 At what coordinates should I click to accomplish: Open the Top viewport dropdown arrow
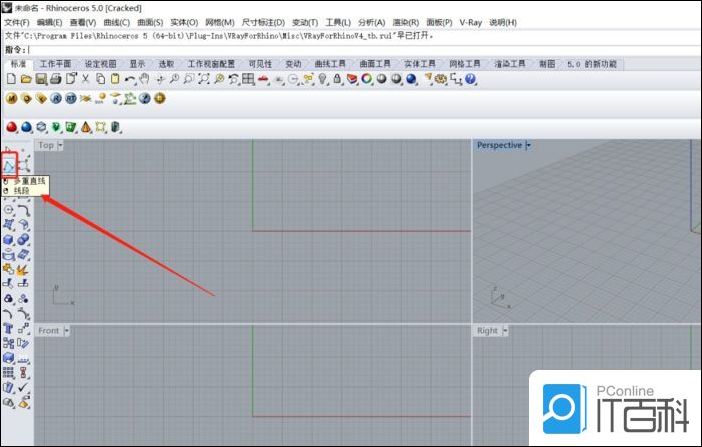pos(60,145)
